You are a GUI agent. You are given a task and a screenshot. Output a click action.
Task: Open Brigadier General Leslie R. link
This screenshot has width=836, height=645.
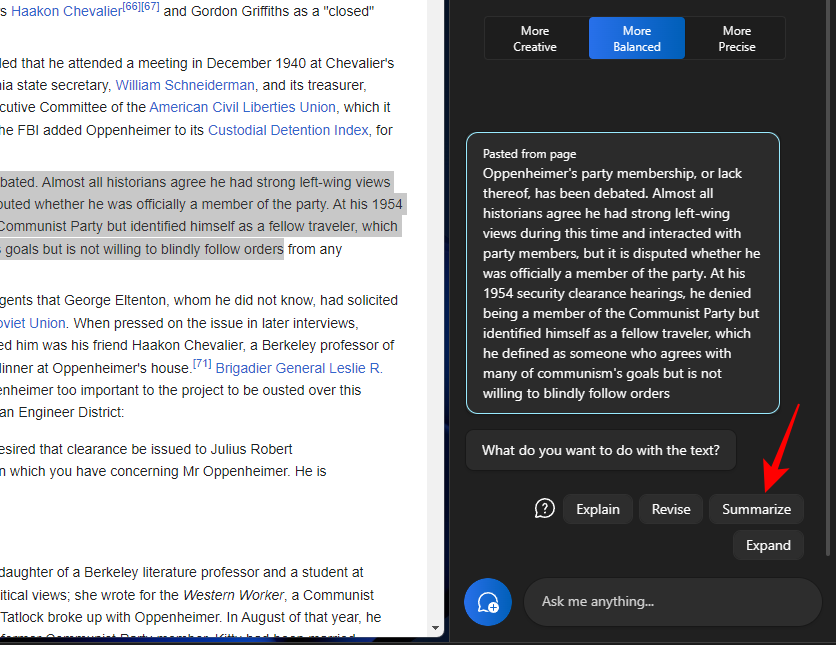tap(299, 368)
